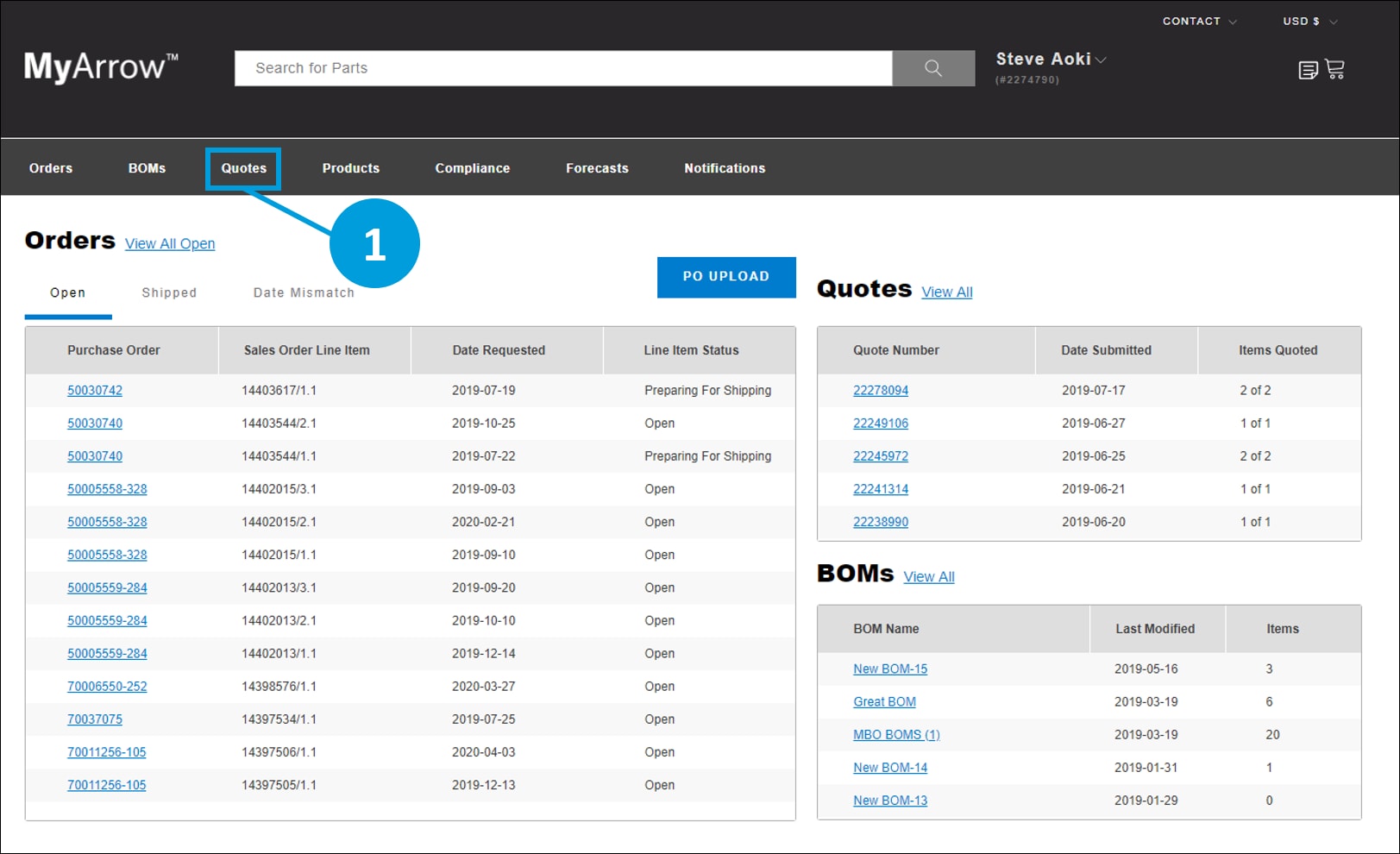Switch to the Shipped orders tab
This screenshot has height=854, width=1400.
click(169, 292)
